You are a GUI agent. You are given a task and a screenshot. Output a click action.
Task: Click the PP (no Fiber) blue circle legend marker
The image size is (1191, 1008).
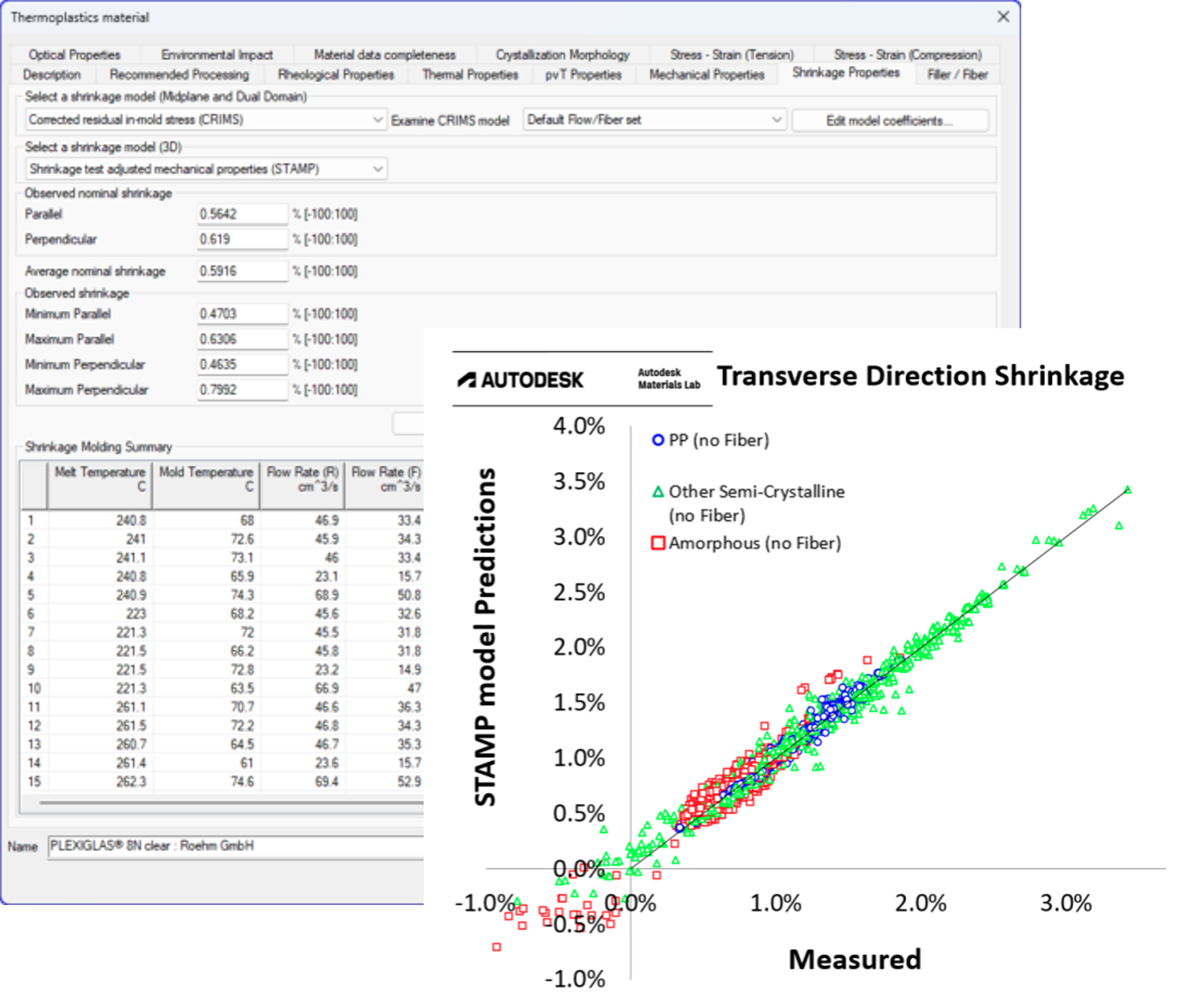[657, 441]
